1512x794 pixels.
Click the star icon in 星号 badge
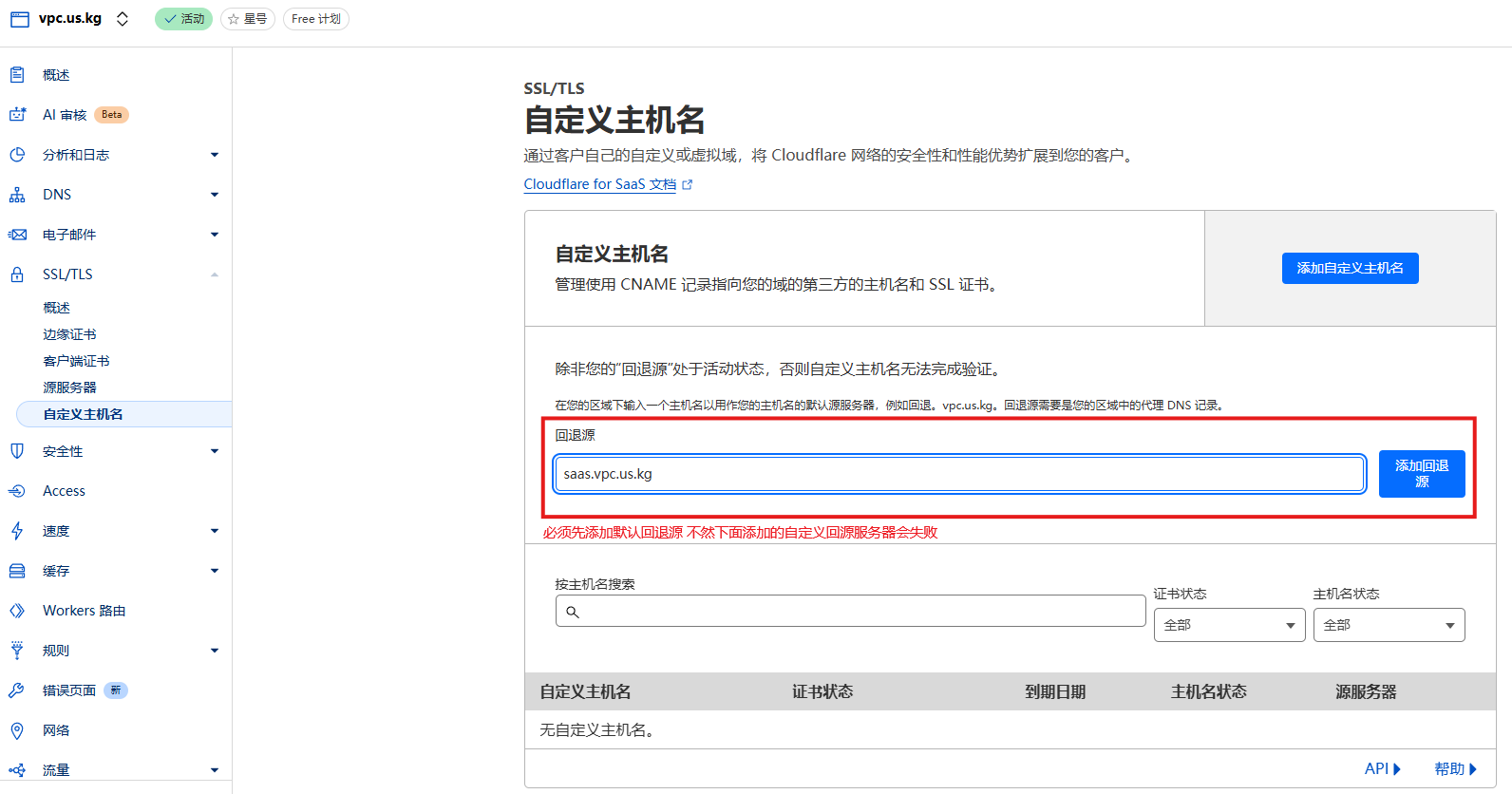(x=234, y=19)
